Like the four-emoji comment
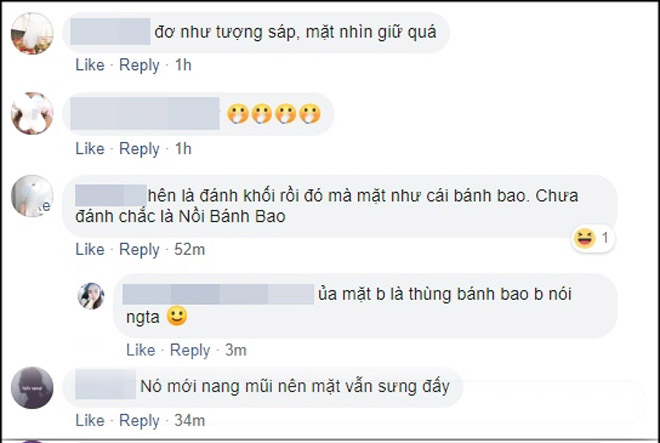The width and height of the screenshot is (660, 443). 89,148
